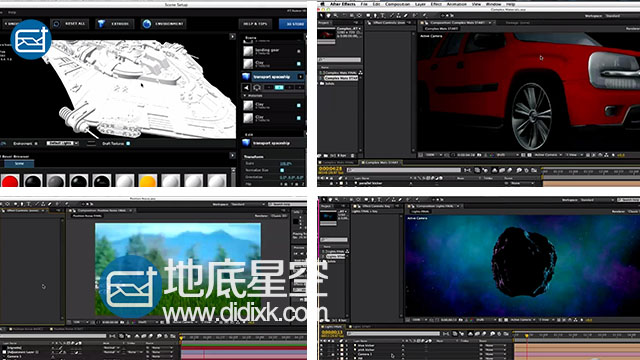Viewport: 640px width, 360px height.
Task: Open the Composition menu in After Effects
Action: (397, 4)
